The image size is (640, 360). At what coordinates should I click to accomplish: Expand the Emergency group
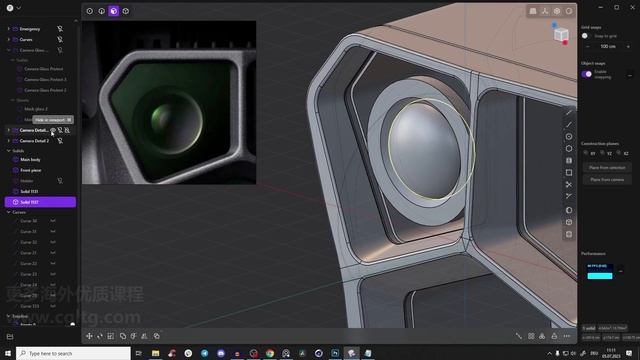pos(9,29)
